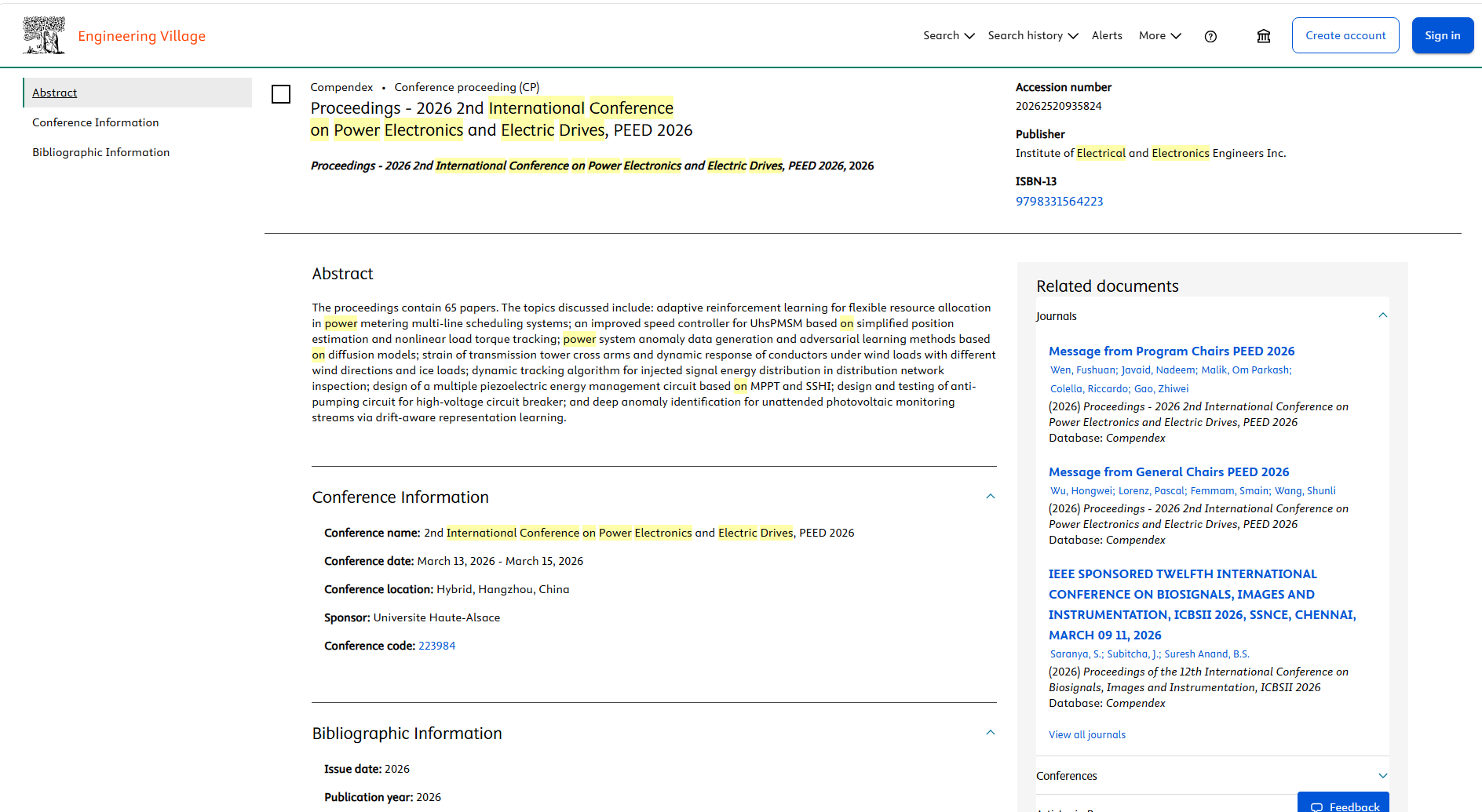The height and width of the screenshot is (812, 1482).
Task: Click author Wang, Shunli
Action: (1305, 491)
